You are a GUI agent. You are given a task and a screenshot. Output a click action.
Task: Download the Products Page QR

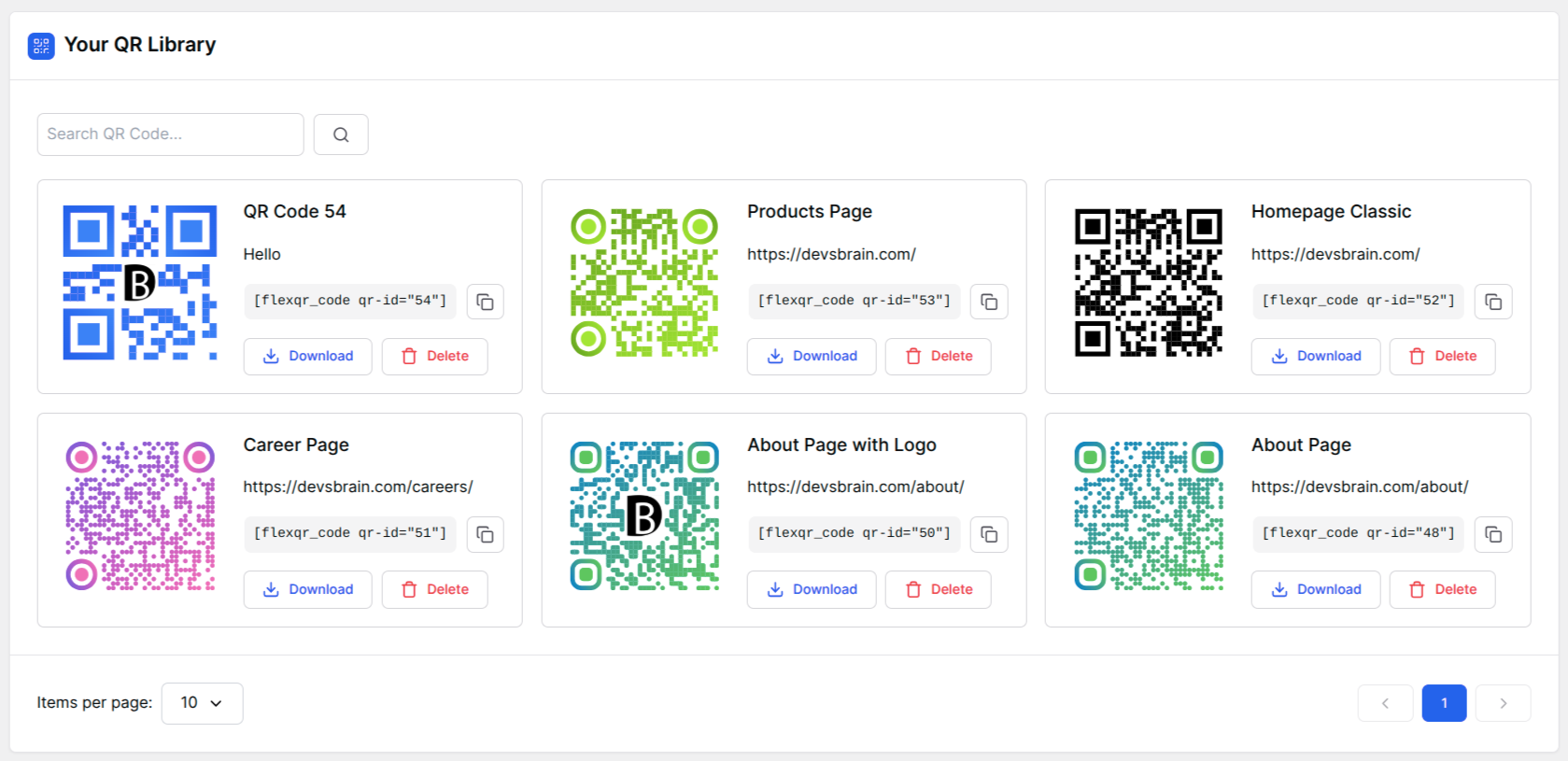pos(812,357)
